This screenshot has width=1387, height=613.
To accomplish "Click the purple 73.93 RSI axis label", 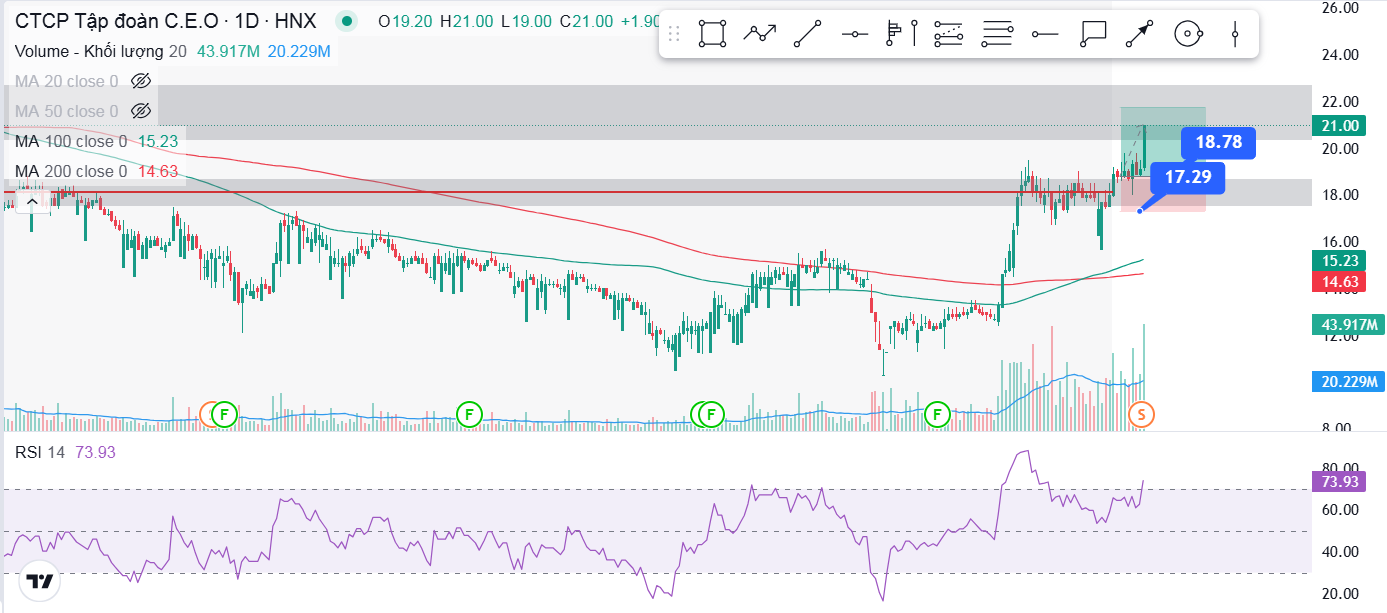I will (1339, 482).
